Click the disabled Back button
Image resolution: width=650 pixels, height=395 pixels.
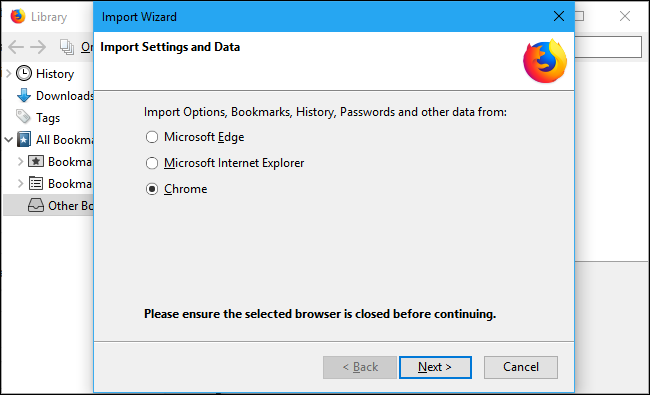tap(360, 367)
